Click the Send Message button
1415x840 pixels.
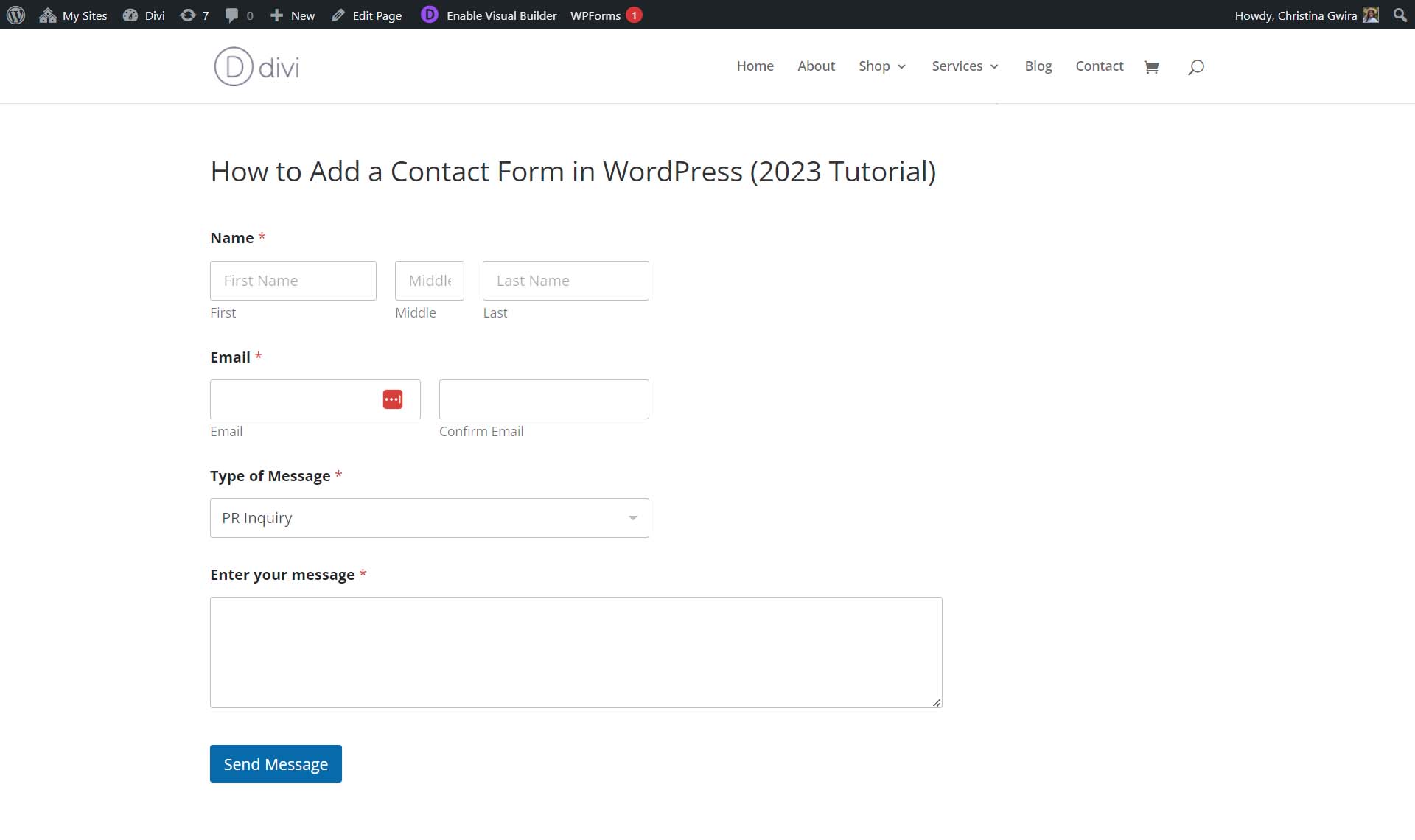tap(276, 764)
